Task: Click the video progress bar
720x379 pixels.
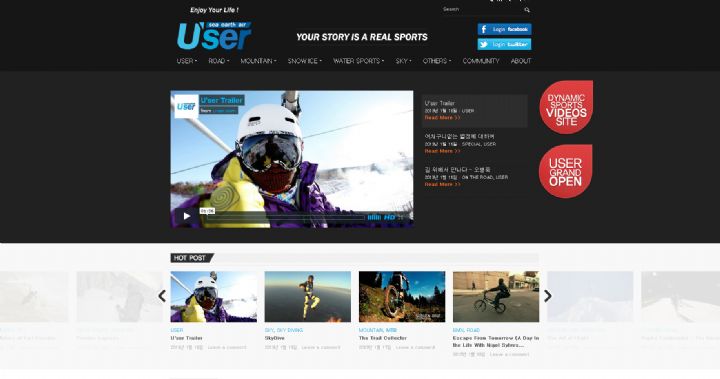Action: (x=285, y=217)
